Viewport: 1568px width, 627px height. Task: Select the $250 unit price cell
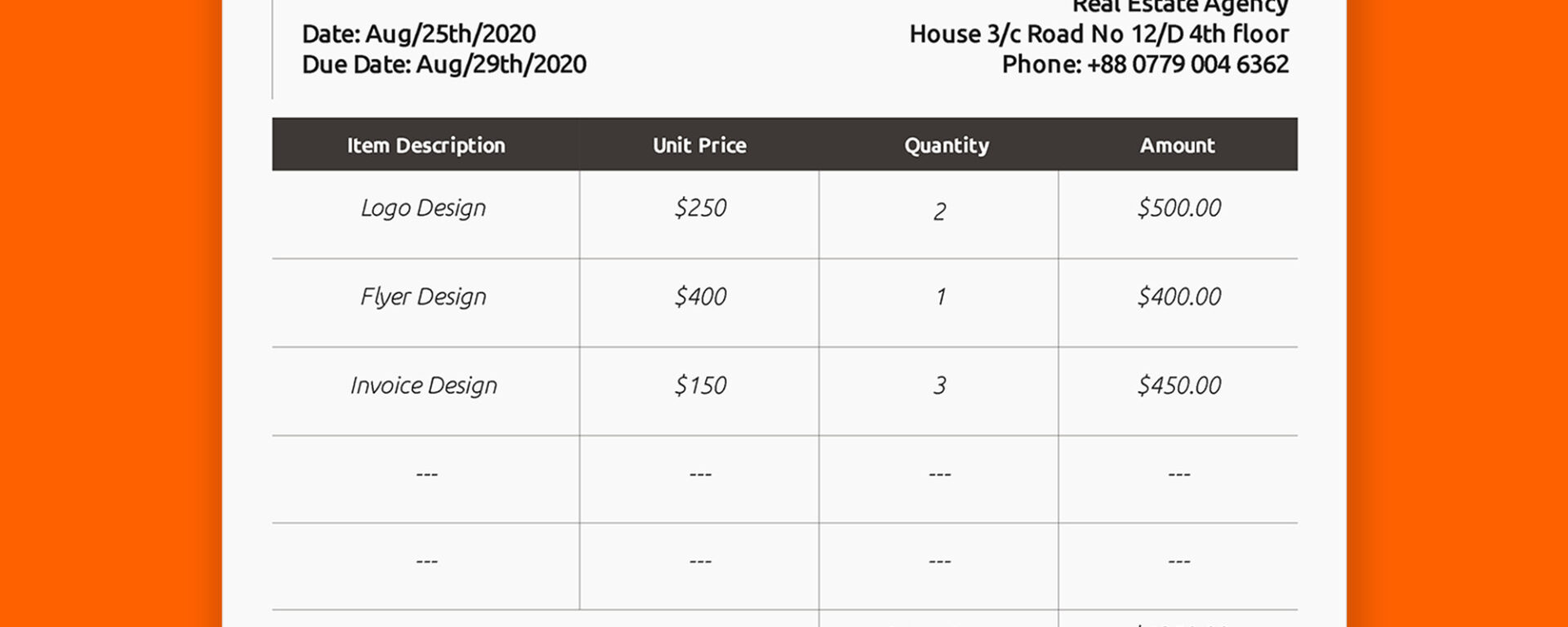[x=700, y=208]
